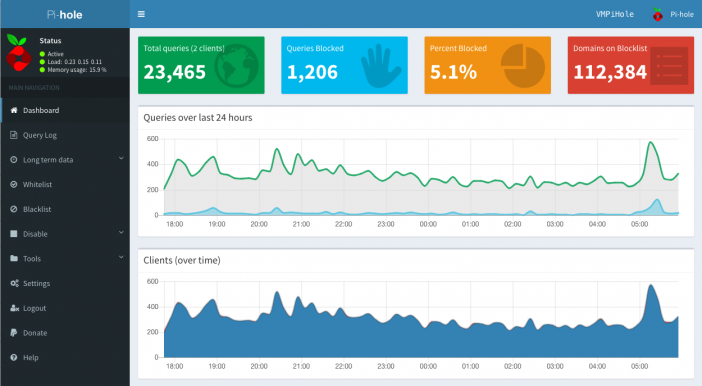Open the Dashboard menu item
Viewport: 702px width, 386px height.
pos(65,110)
